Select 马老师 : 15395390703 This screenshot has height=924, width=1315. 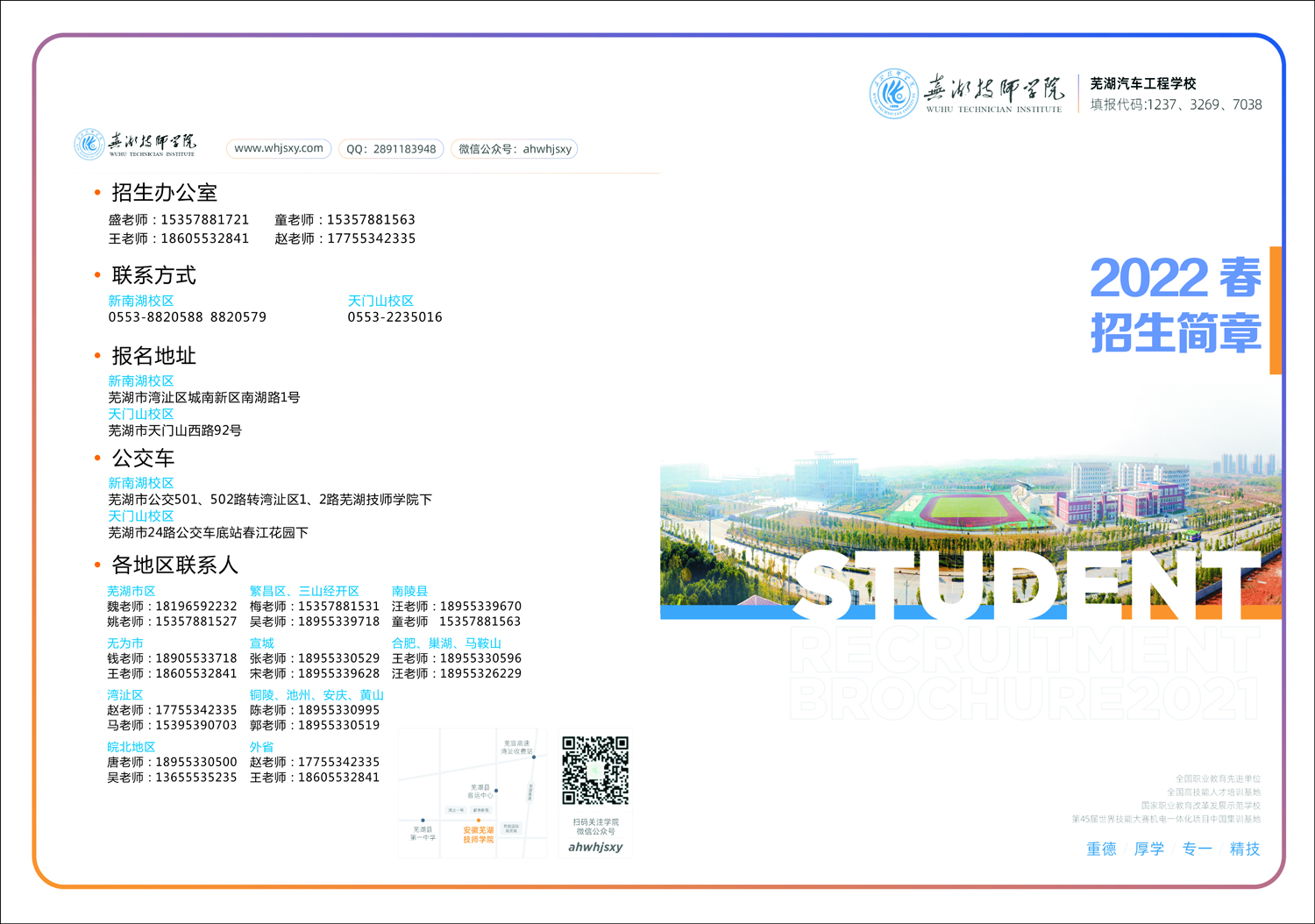172,726
